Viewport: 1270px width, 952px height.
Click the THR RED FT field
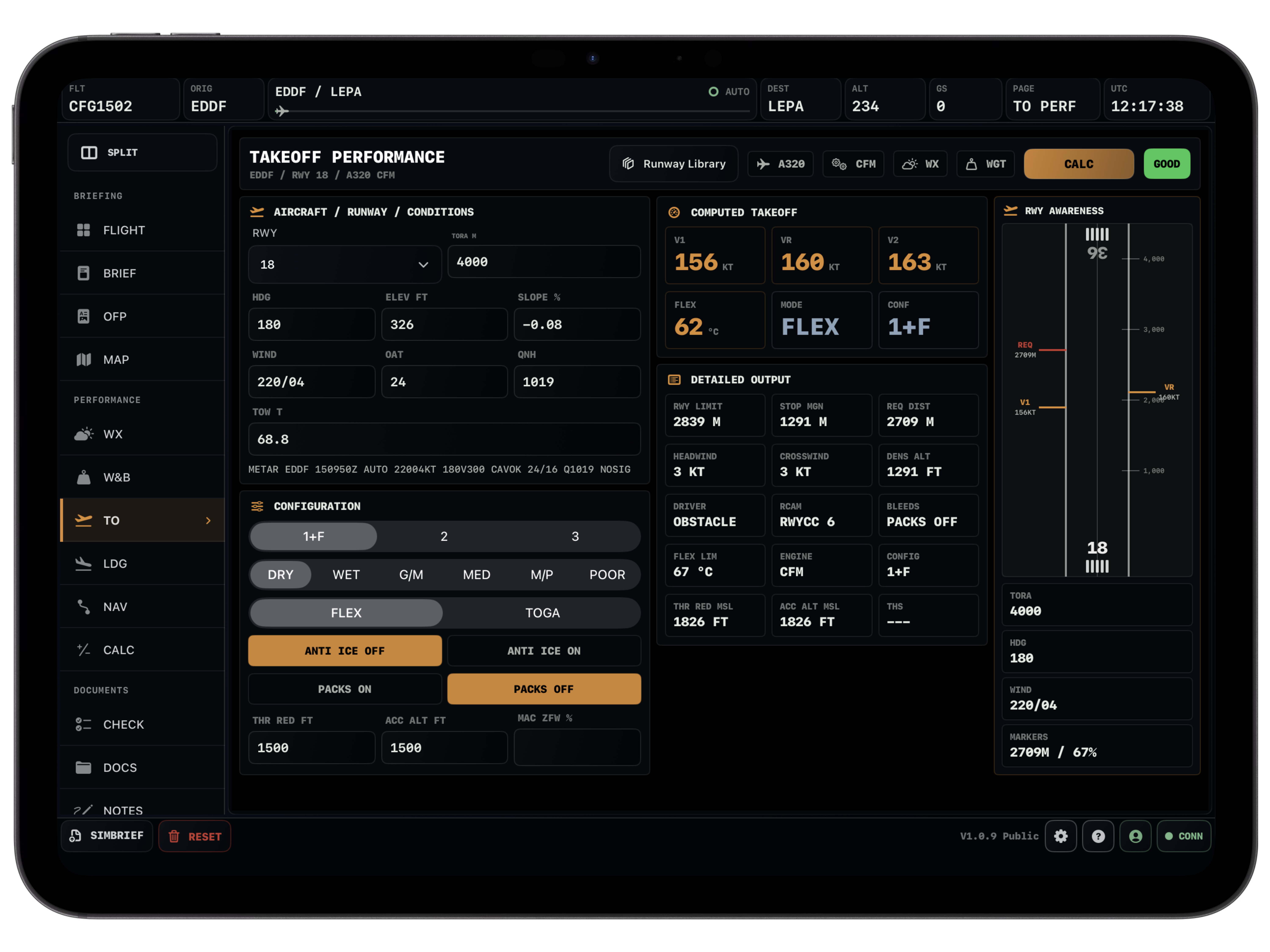coord(312,747)
